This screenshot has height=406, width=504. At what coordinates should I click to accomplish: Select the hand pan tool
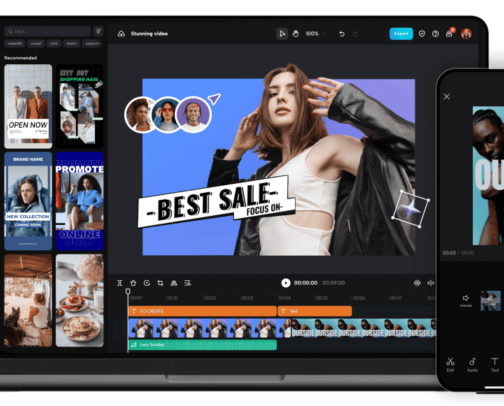[296, 34]
